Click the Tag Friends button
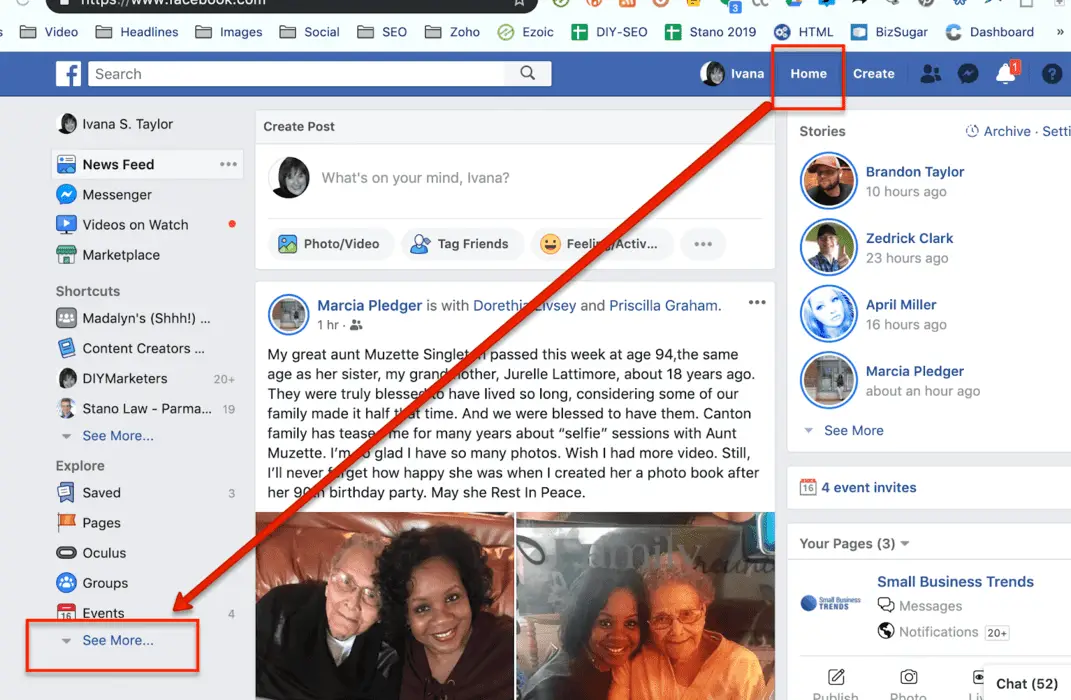 click(460, 244)
